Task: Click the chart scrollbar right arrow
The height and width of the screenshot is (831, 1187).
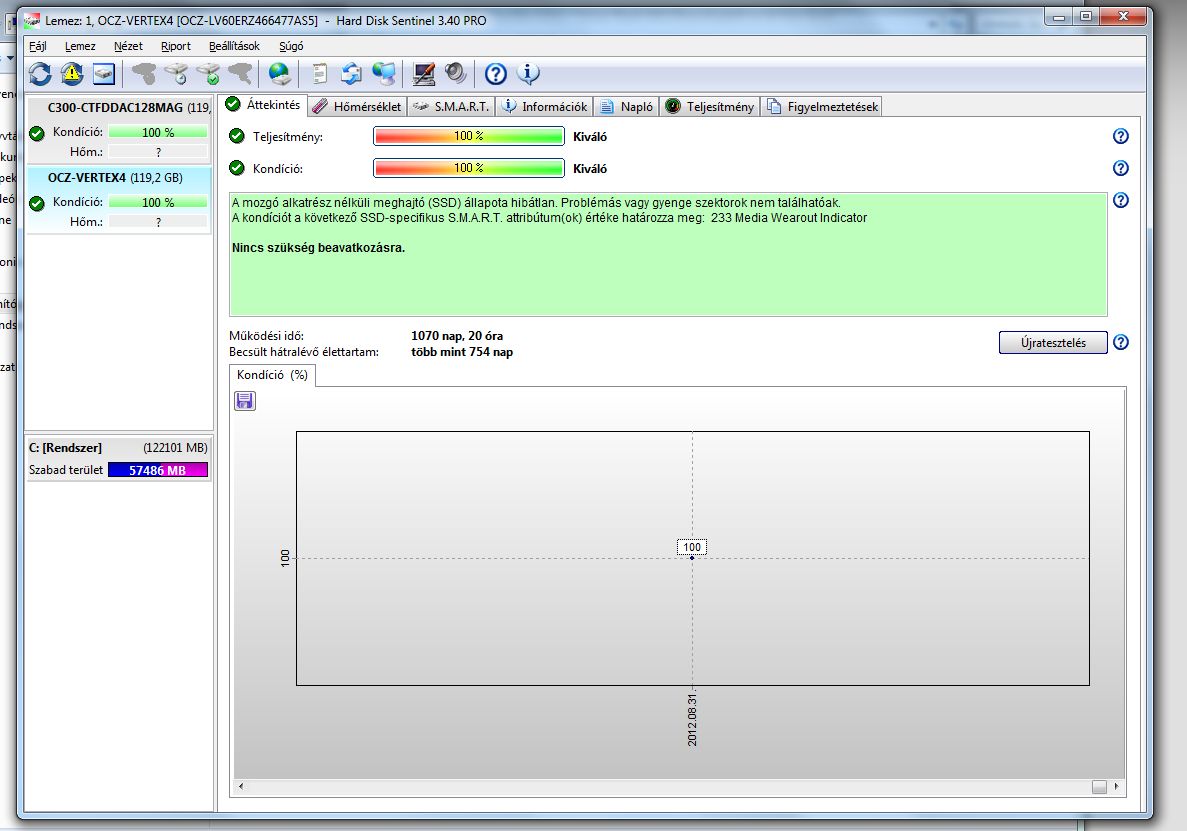Action: 1117,786
